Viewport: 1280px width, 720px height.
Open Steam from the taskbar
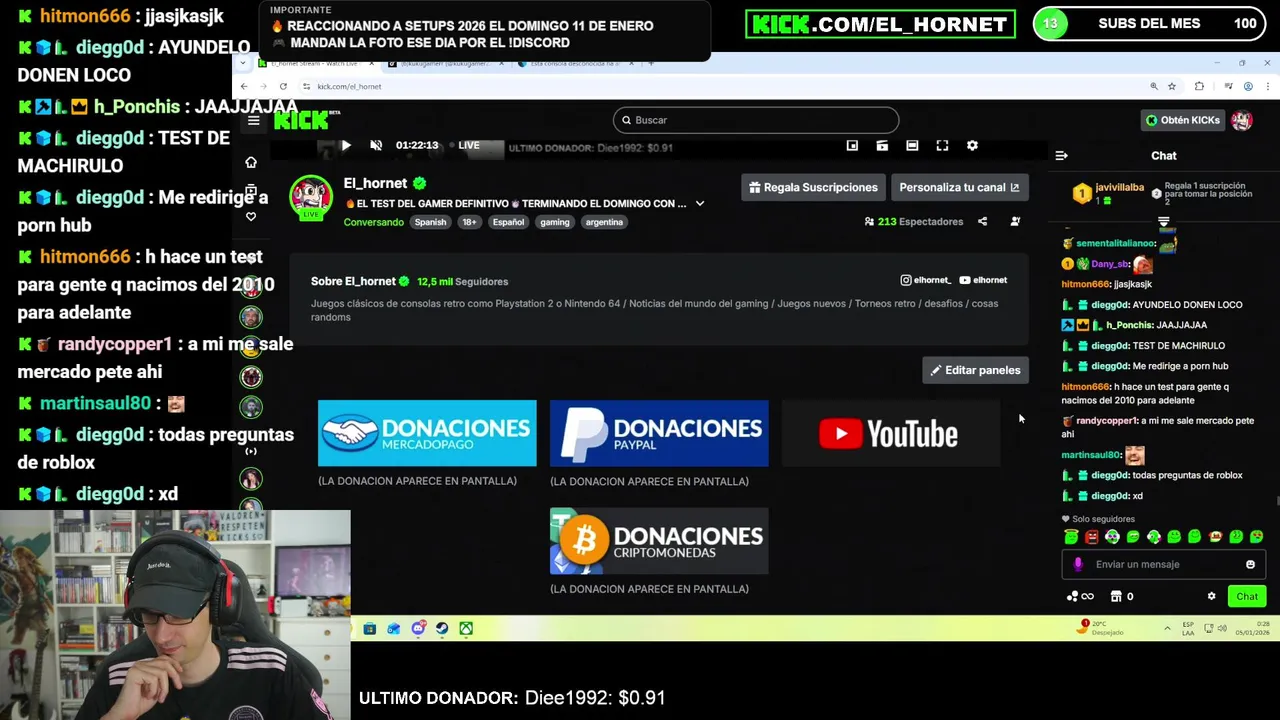click(x=442, y=628)
